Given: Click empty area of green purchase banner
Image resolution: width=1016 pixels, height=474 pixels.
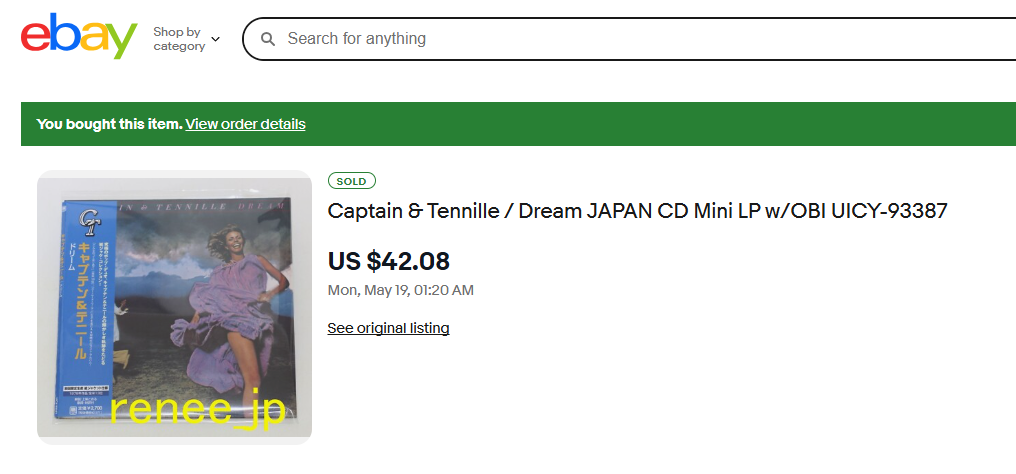Looking at the screenshot, I should pos(650,124).
